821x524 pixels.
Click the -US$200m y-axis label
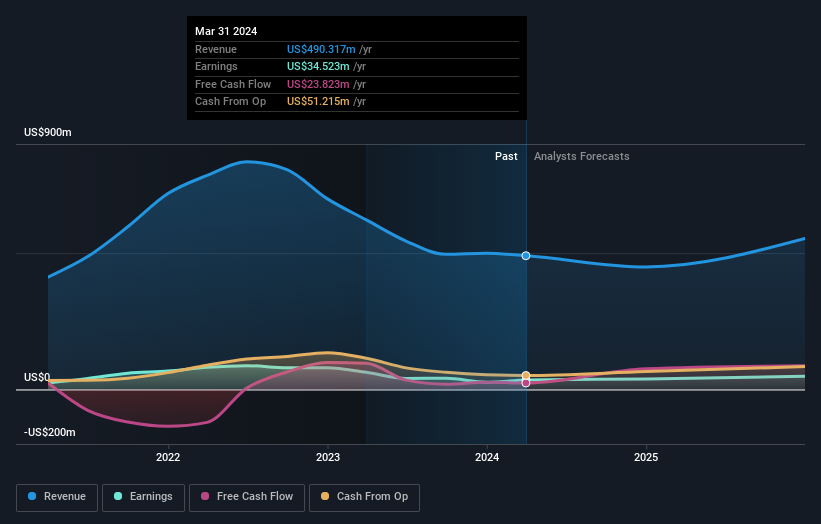[50, 432]
